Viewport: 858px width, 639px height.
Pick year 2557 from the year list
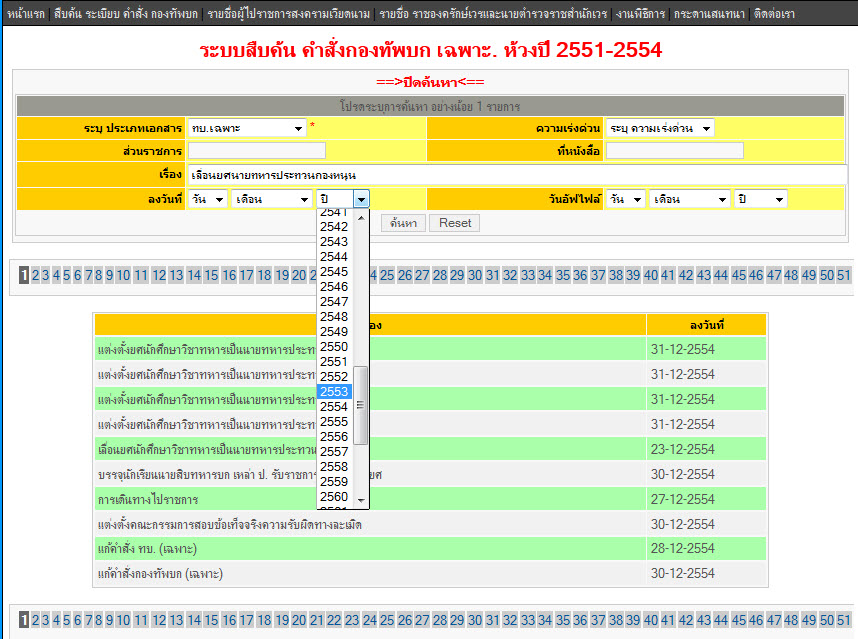point(334,452)
